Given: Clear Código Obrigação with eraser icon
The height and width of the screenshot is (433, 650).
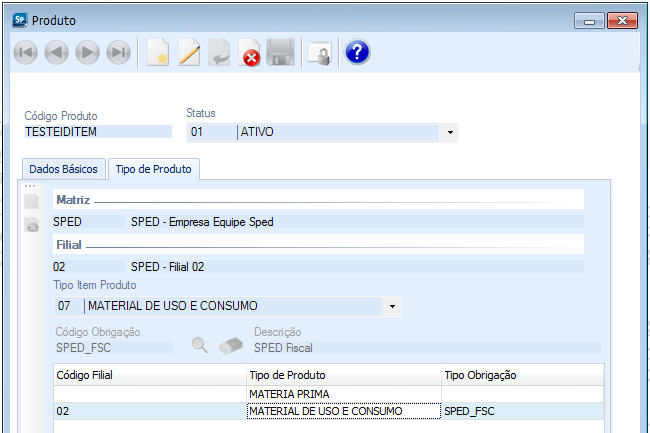Looking at the screenshot, I should click(x=230, y=346).
